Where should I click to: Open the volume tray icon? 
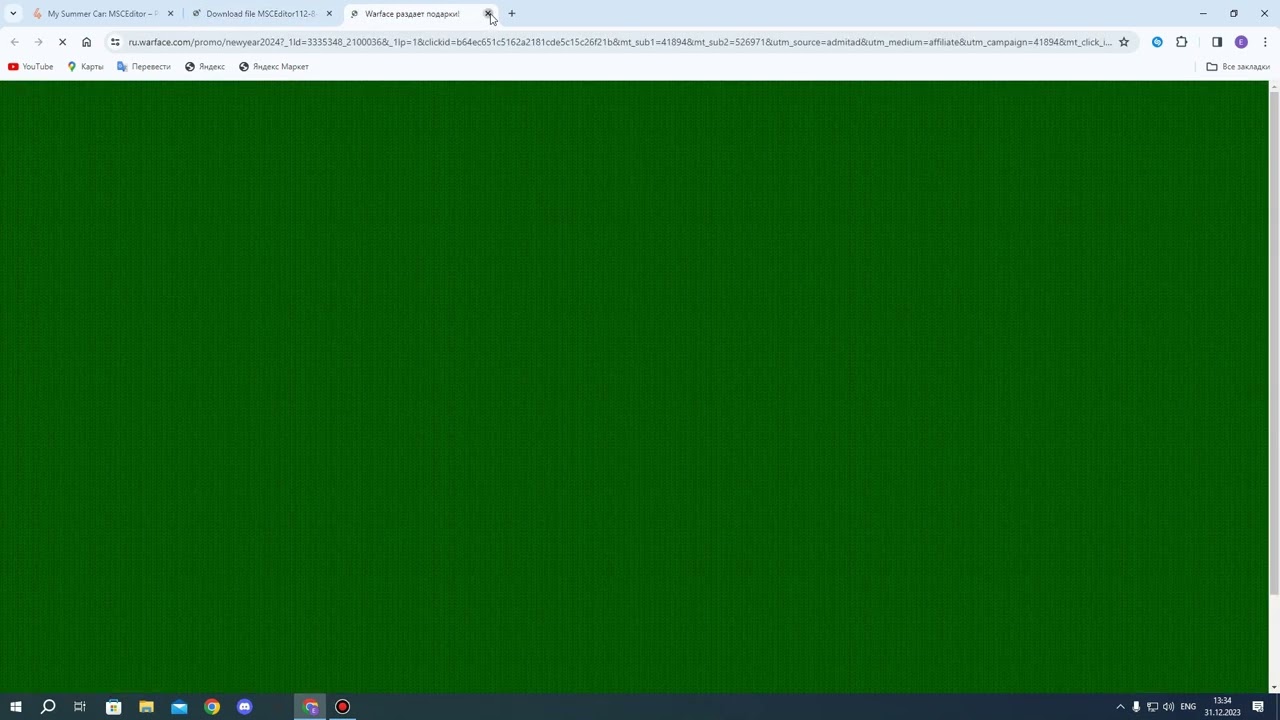coord(1168,707)
